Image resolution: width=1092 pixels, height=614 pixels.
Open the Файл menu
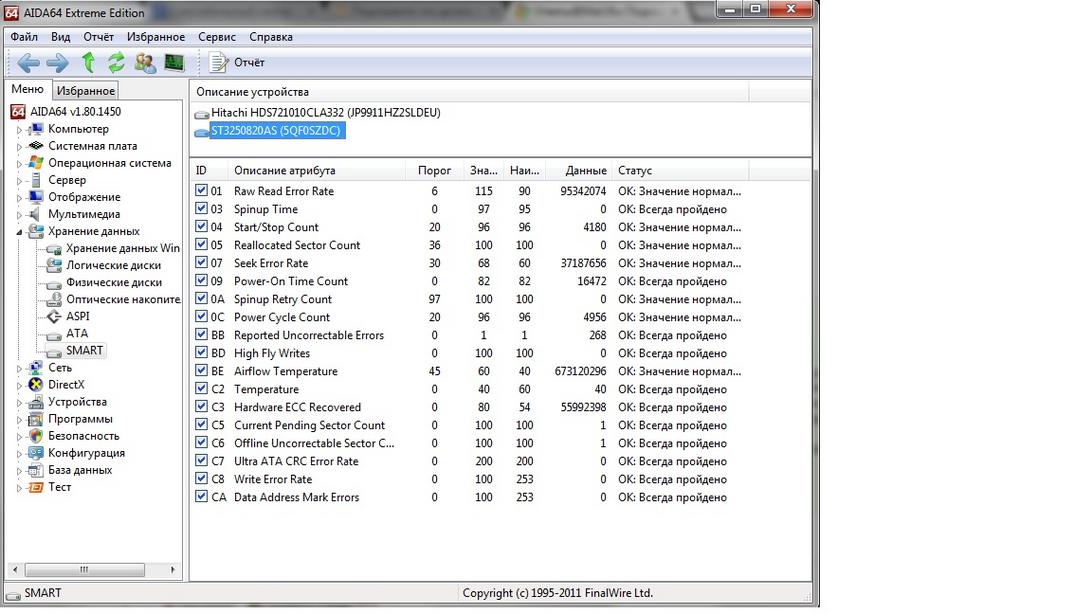click(24, 37)
